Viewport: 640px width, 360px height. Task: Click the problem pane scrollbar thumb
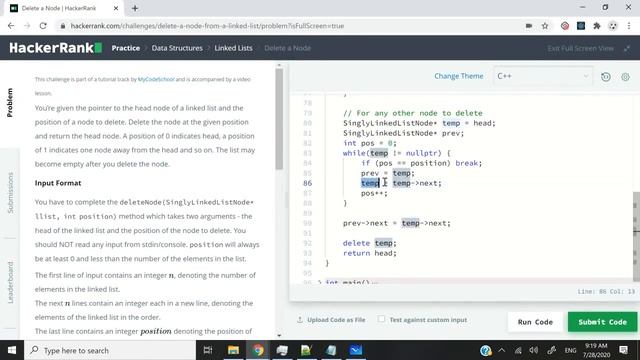point(279,118)
